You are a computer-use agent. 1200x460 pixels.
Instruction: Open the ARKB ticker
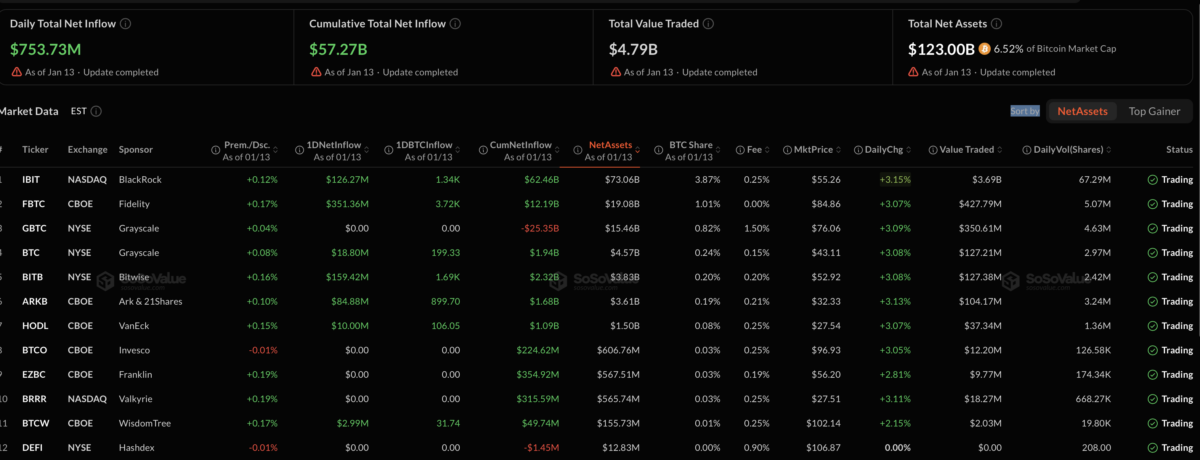(x=36, y=302)
